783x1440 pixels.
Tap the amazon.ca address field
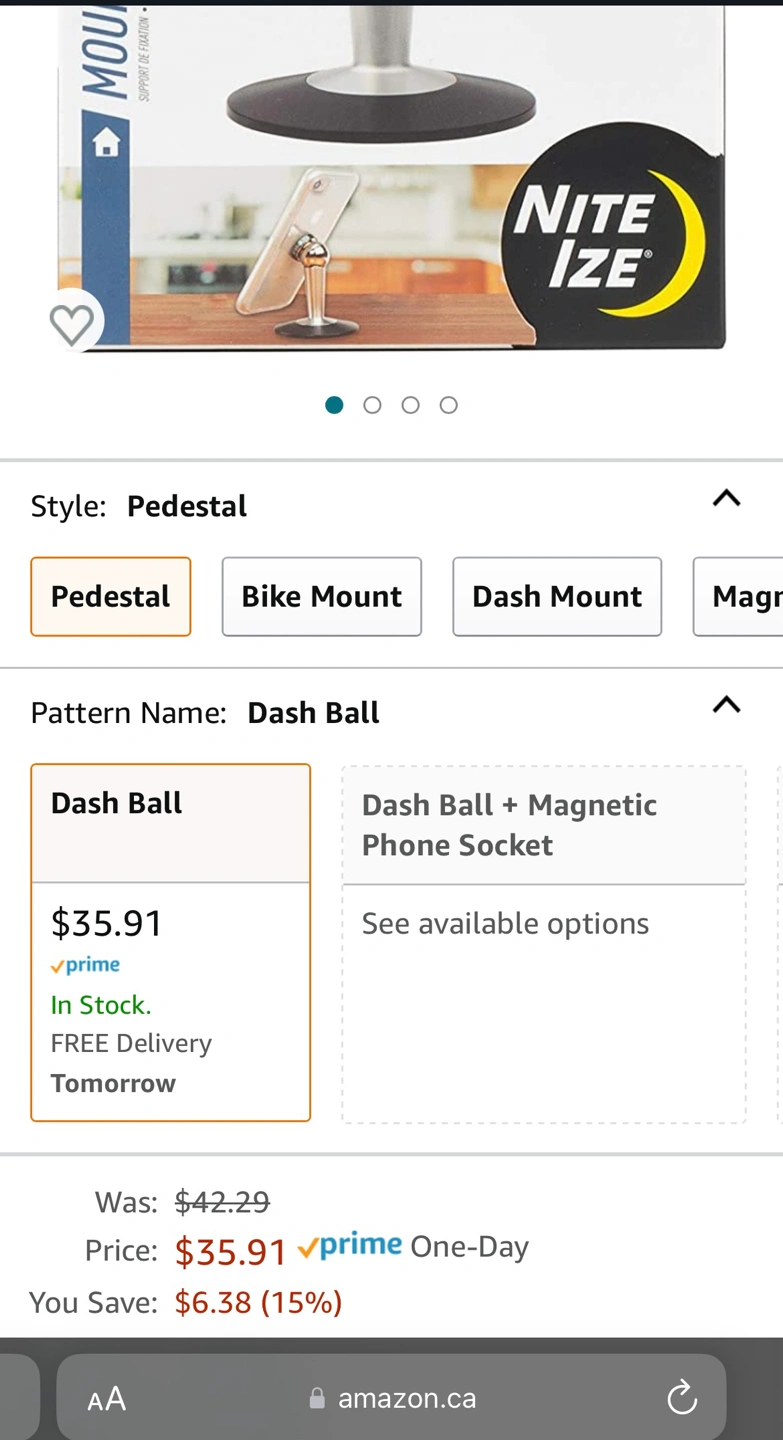point(406,1398)
